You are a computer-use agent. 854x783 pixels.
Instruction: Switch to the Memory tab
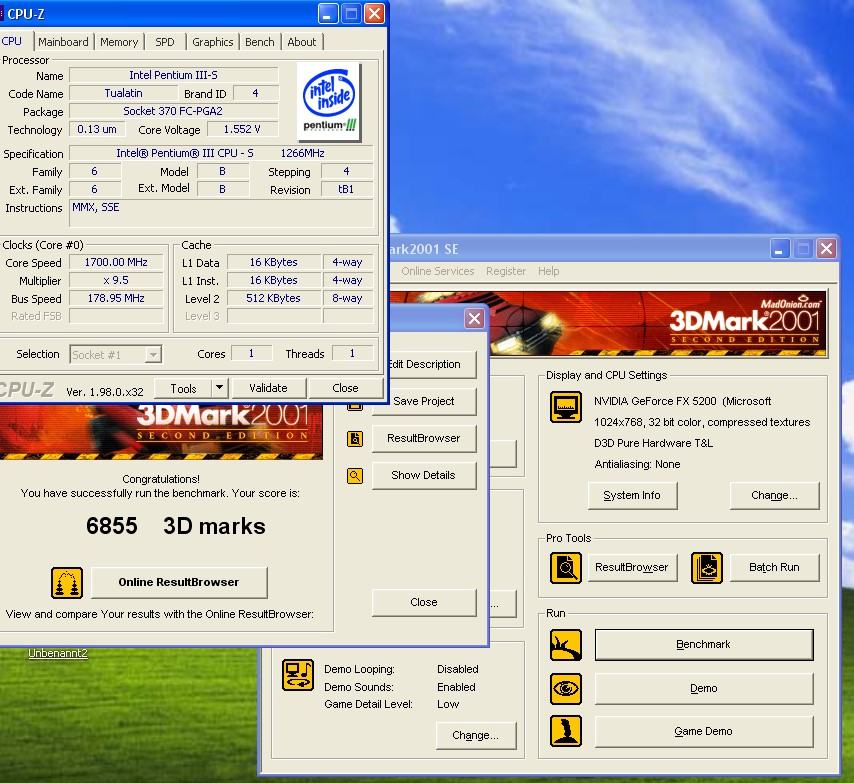119,42
